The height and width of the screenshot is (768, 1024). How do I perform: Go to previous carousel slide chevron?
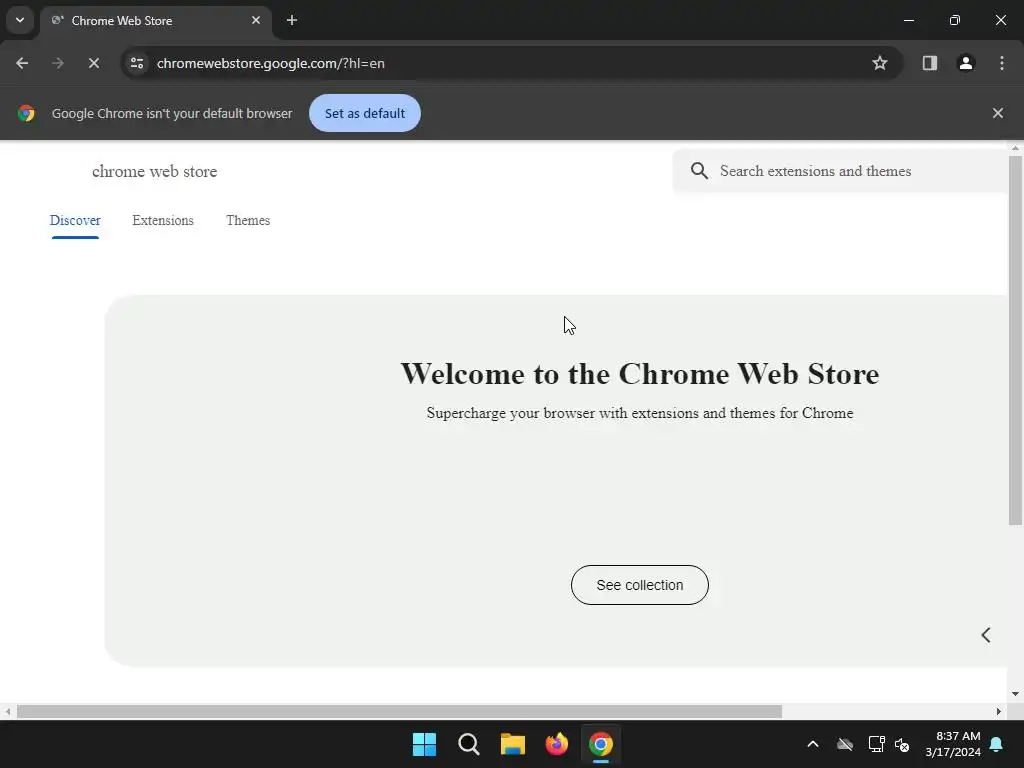tap(986, 635)
